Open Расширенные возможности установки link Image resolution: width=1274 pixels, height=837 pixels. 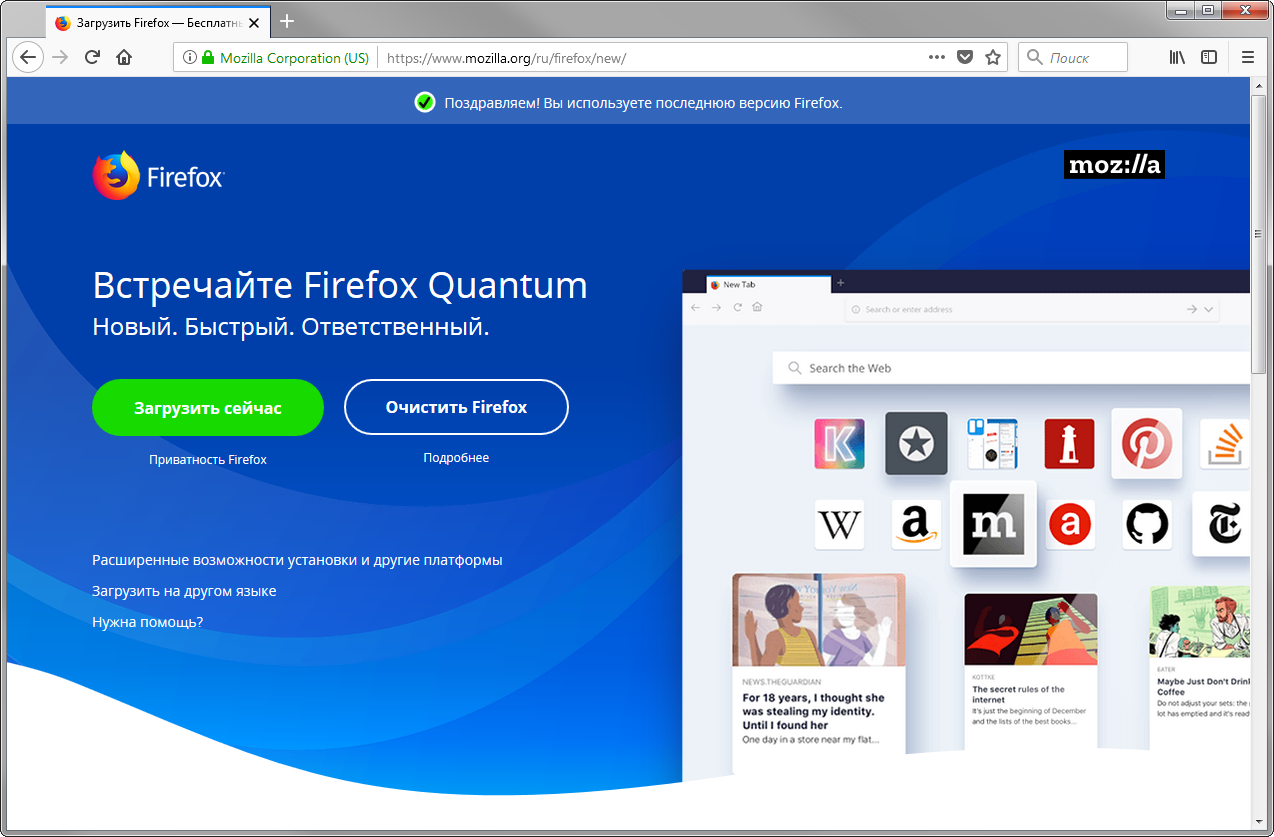coord(297,560)
